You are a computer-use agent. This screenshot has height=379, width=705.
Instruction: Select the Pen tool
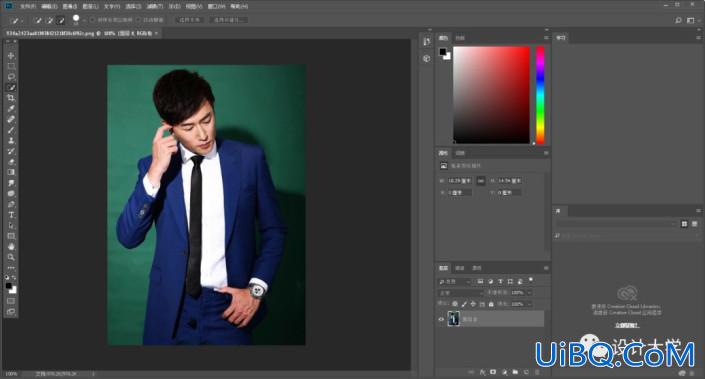tap(11, 204)
